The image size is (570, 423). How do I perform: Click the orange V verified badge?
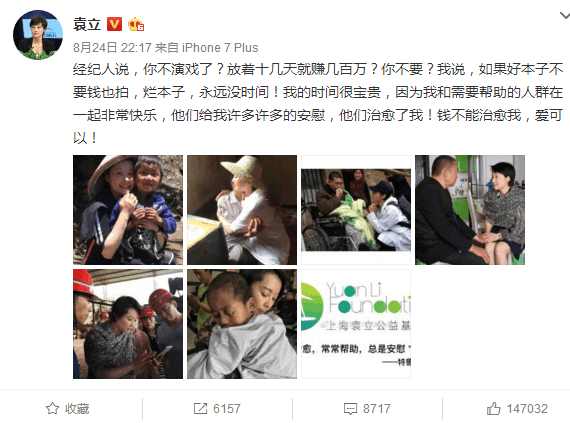tap(114, 24)
